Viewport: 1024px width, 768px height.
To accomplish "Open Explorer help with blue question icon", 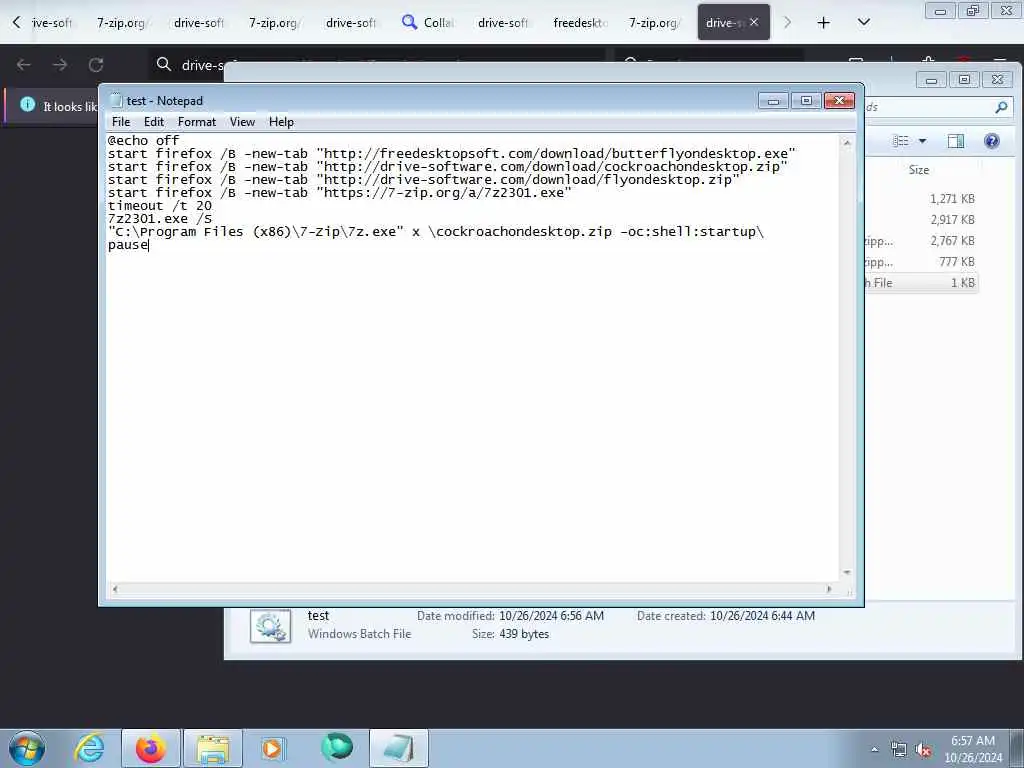I will click(x=991, y=141).
